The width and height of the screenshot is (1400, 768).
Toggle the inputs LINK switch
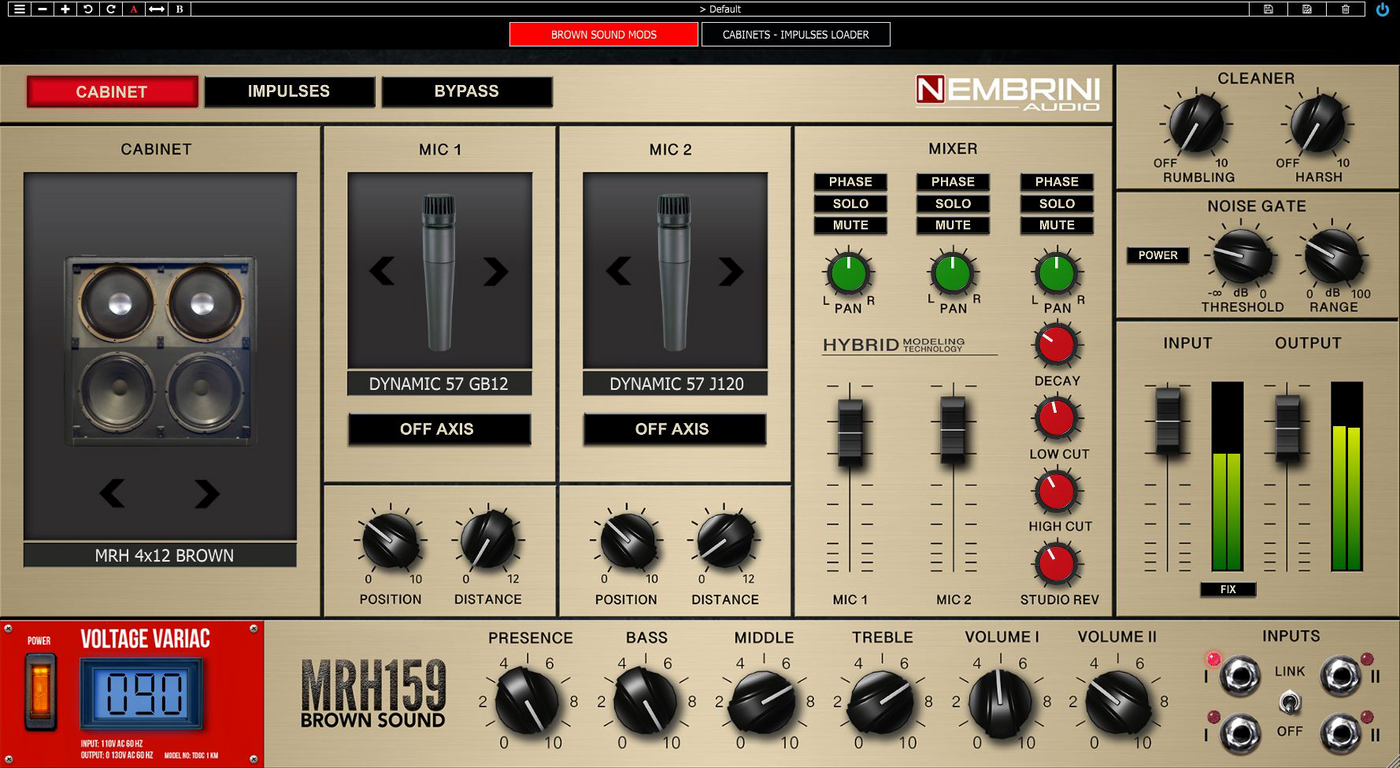click(x=1289, y=703)
